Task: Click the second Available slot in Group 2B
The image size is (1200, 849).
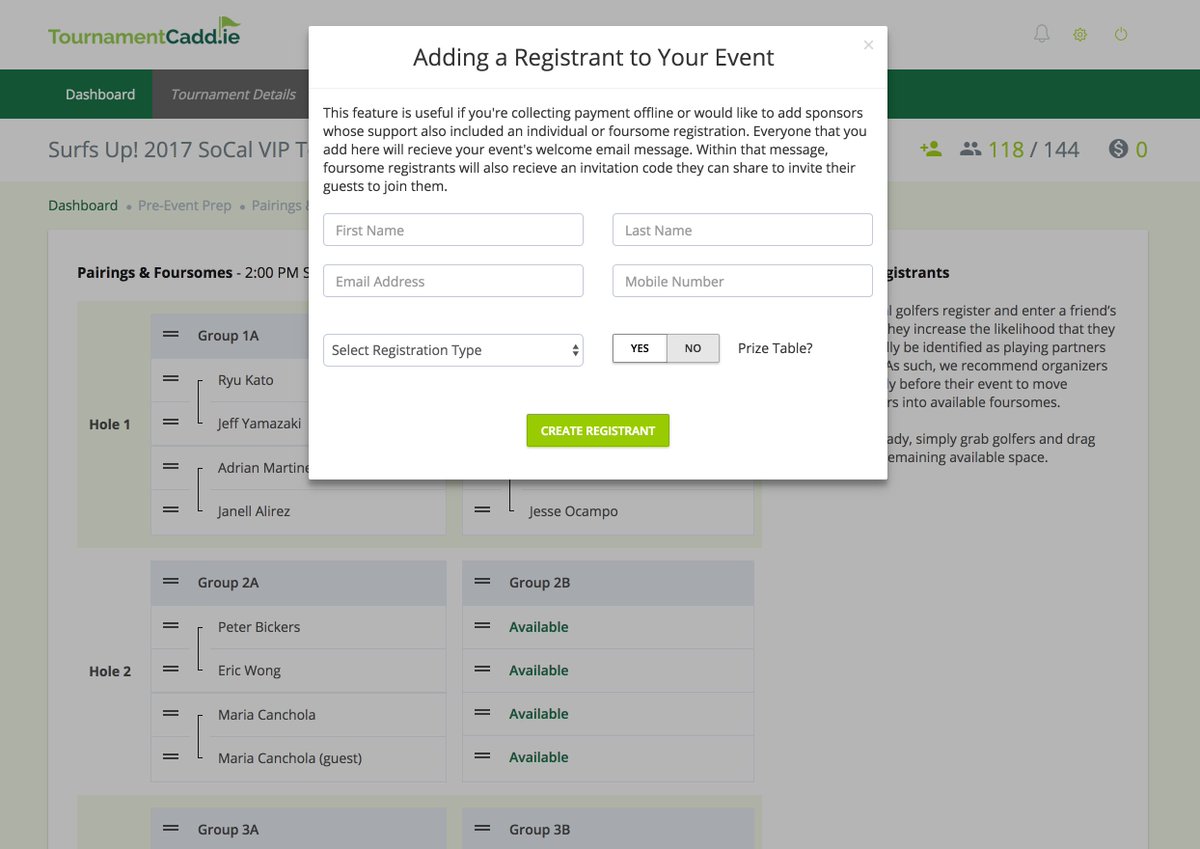Action: click(539, 670)
